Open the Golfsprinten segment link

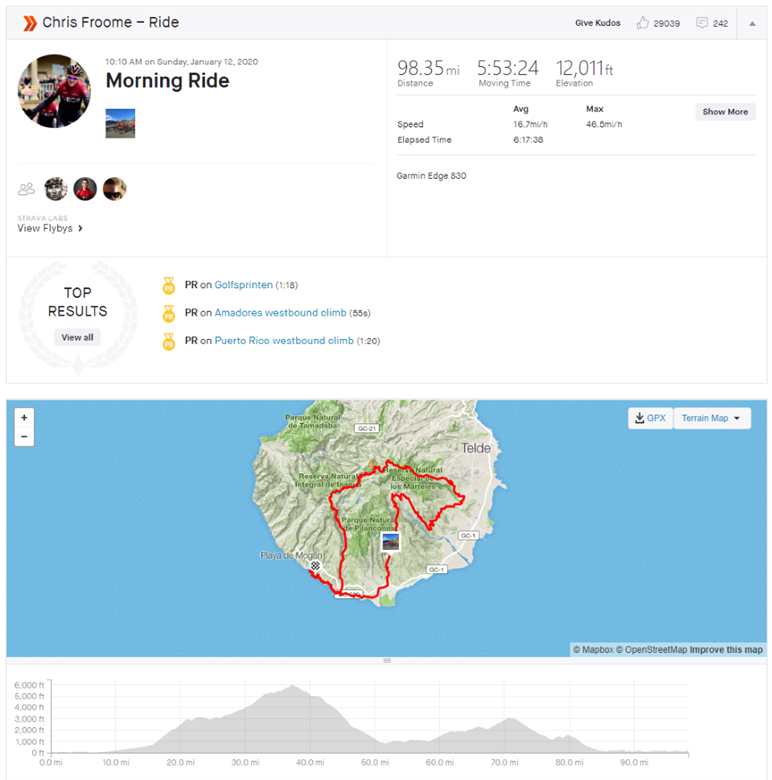pyautogui.click(x=243, y=285)
